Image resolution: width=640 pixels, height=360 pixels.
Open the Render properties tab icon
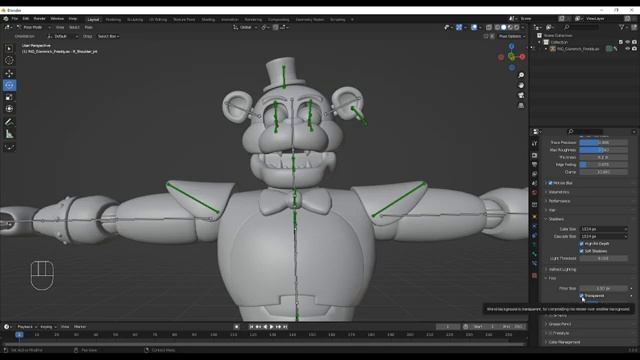(x=535, y=156)
